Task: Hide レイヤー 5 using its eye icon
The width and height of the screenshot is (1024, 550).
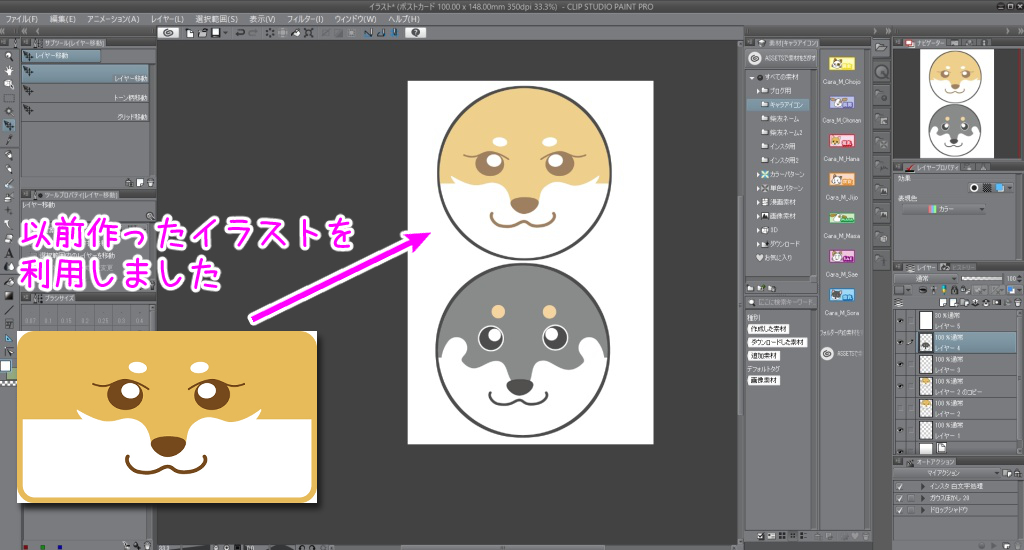Action: point(900,321)
